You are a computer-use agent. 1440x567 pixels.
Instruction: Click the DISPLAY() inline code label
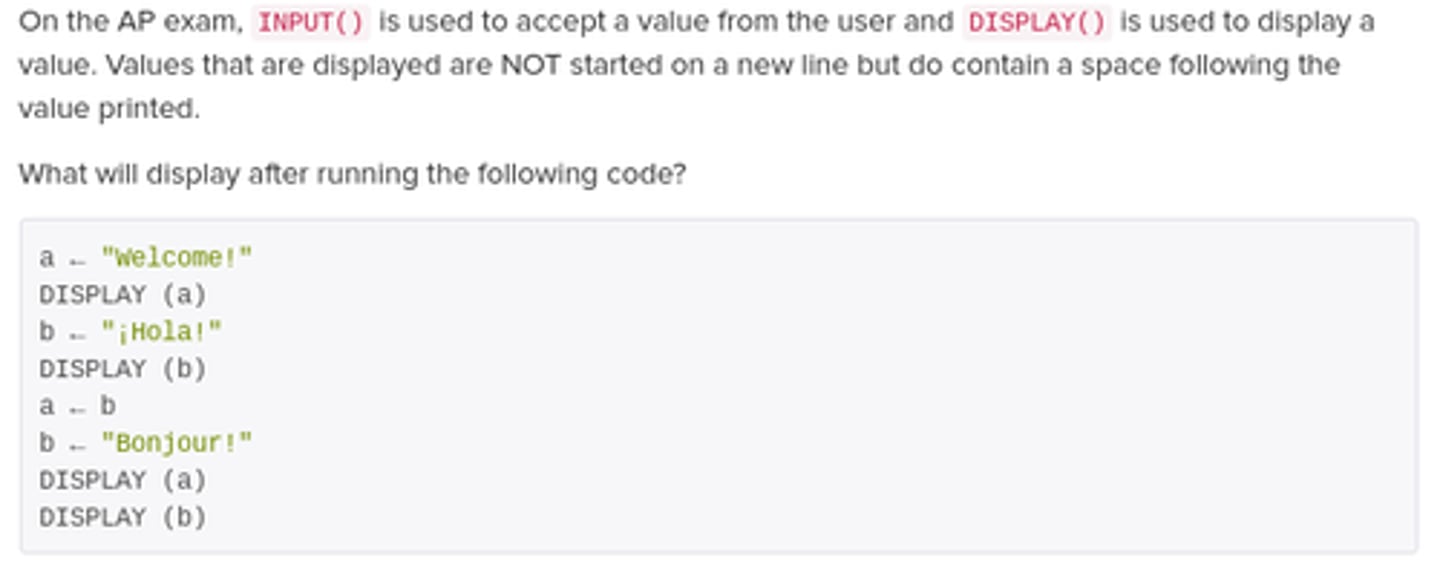(x=1037, y=22)
